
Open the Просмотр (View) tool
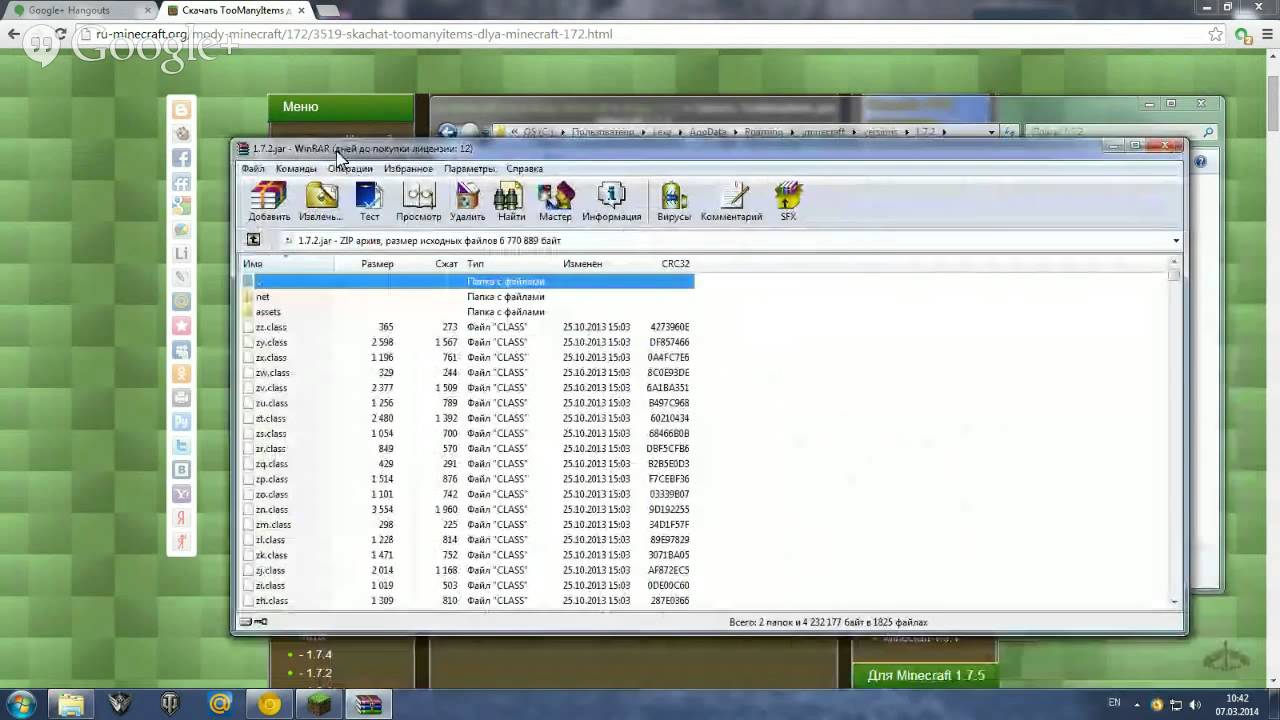[x=418, y=201]
